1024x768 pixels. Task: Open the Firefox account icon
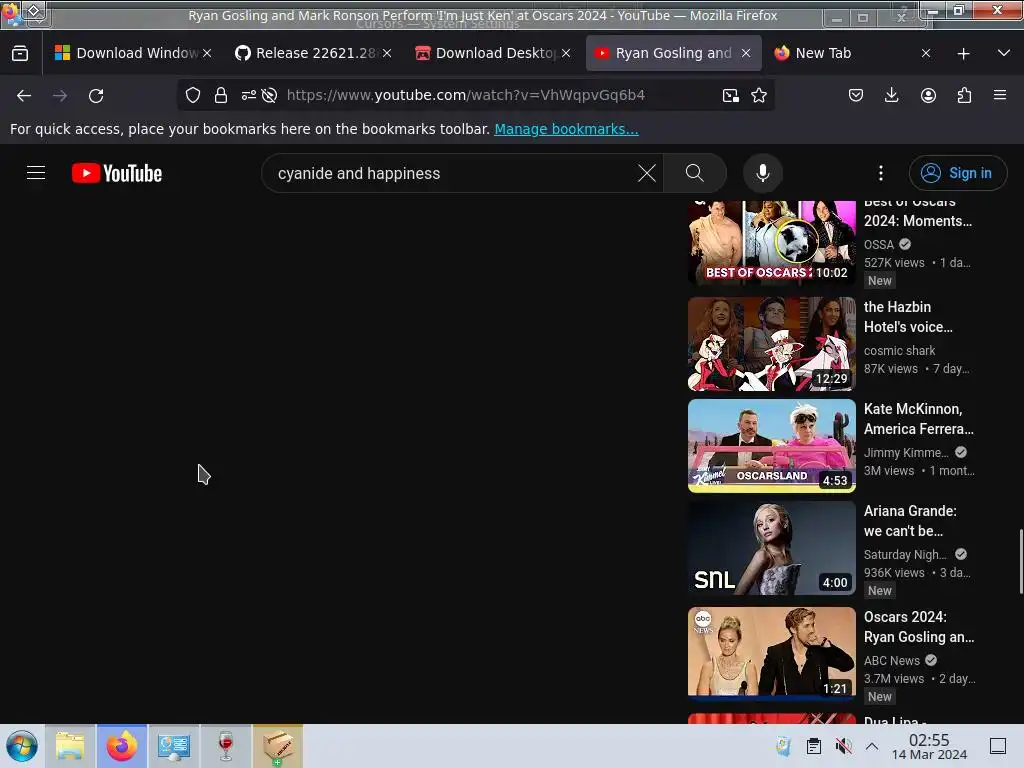point(928,95)
